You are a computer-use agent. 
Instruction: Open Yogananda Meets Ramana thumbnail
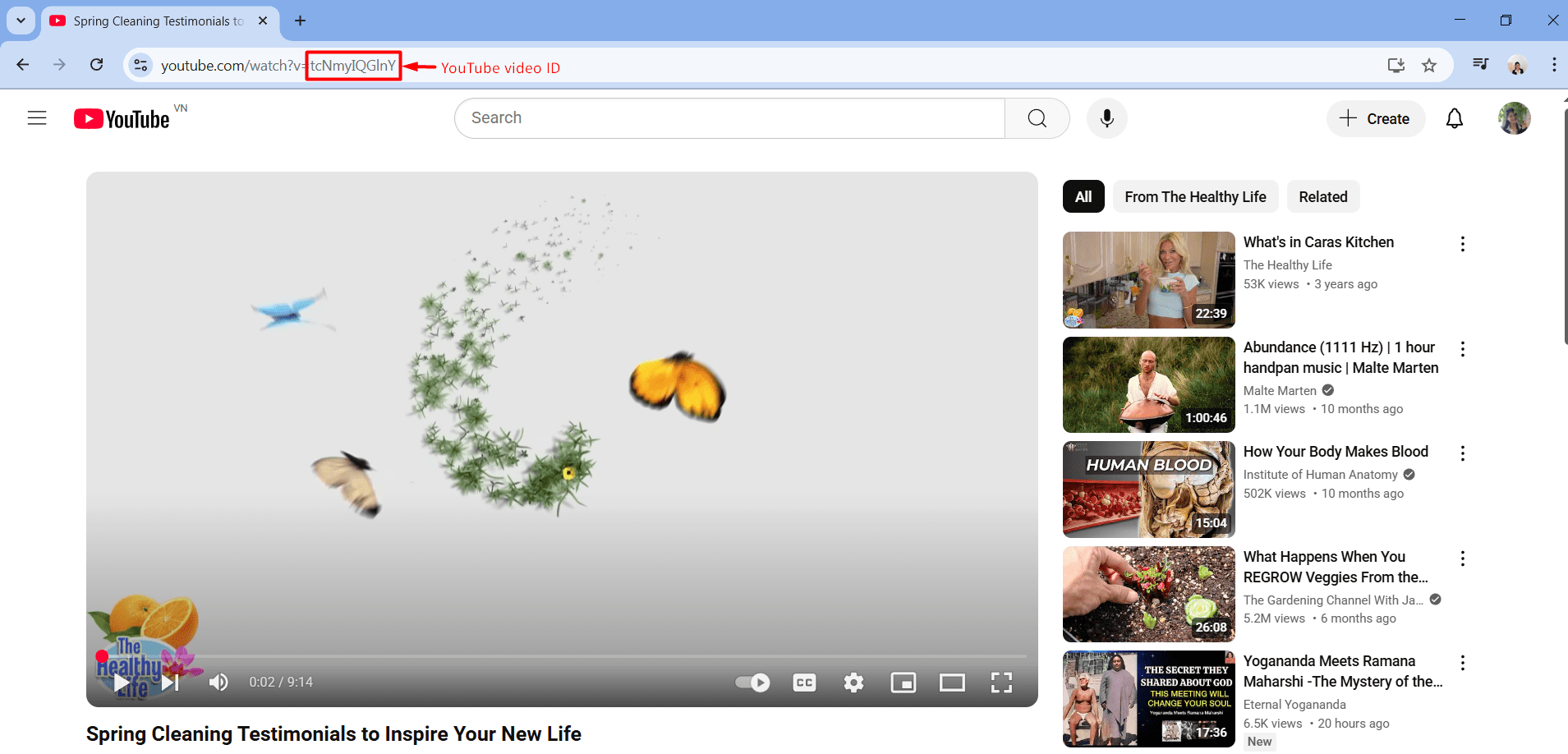[1148, 699]
